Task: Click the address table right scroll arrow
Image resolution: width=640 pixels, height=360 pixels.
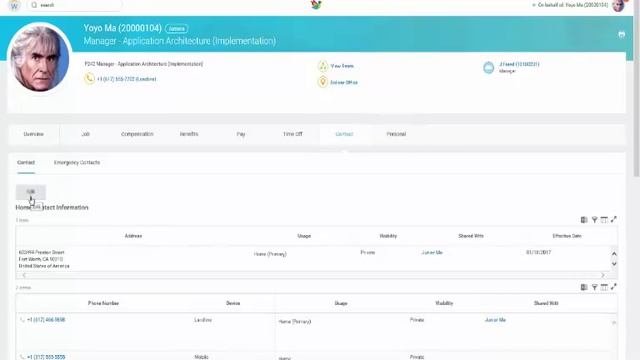Action: pos(603,276)
